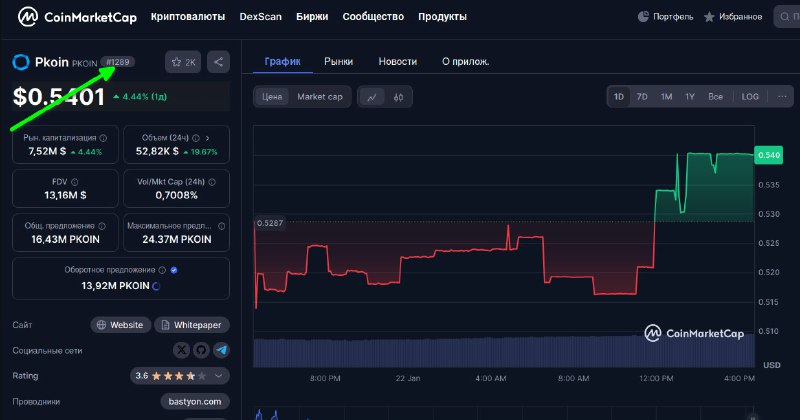
Task: Open bastyon.com explorer link
Action: coord(195,402)
